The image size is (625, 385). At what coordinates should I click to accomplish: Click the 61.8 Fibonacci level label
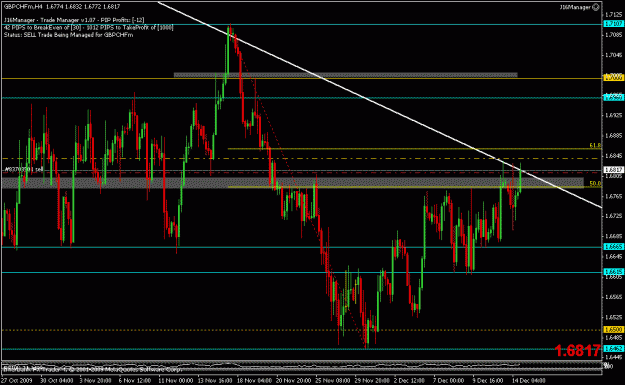click(x=595, y=145)
